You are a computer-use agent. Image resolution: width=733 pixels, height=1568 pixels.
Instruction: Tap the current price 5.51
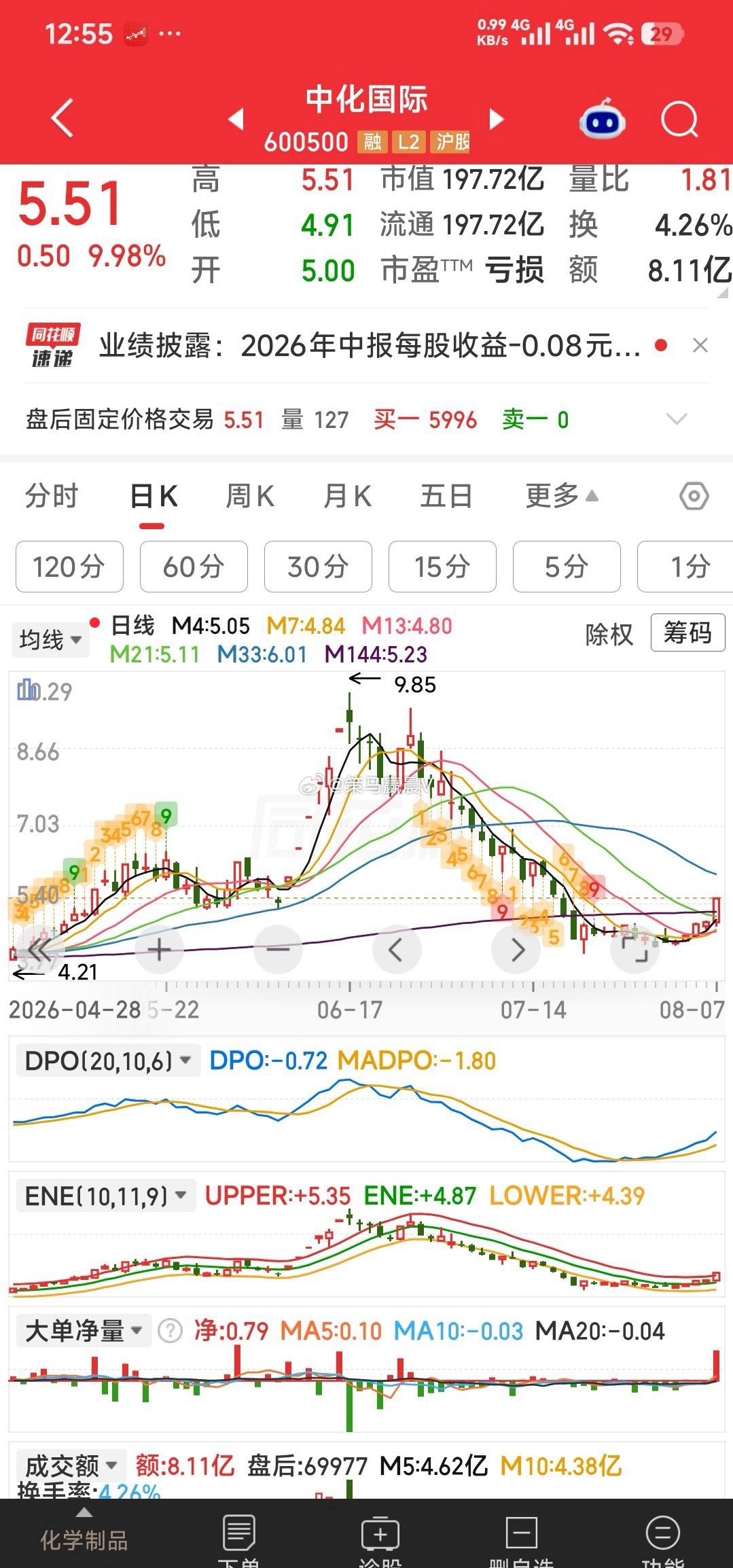70,204
